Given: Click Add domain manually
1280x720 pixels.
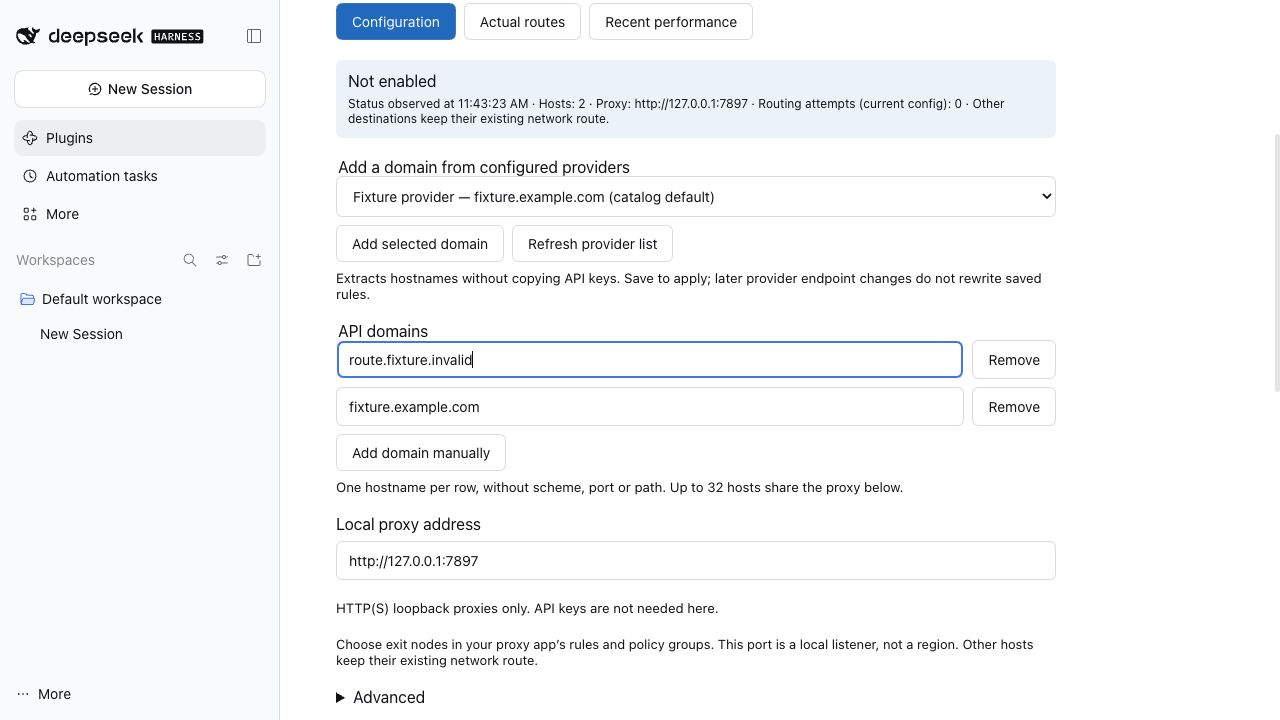Looking at the screenshot, I should (421, 453).
